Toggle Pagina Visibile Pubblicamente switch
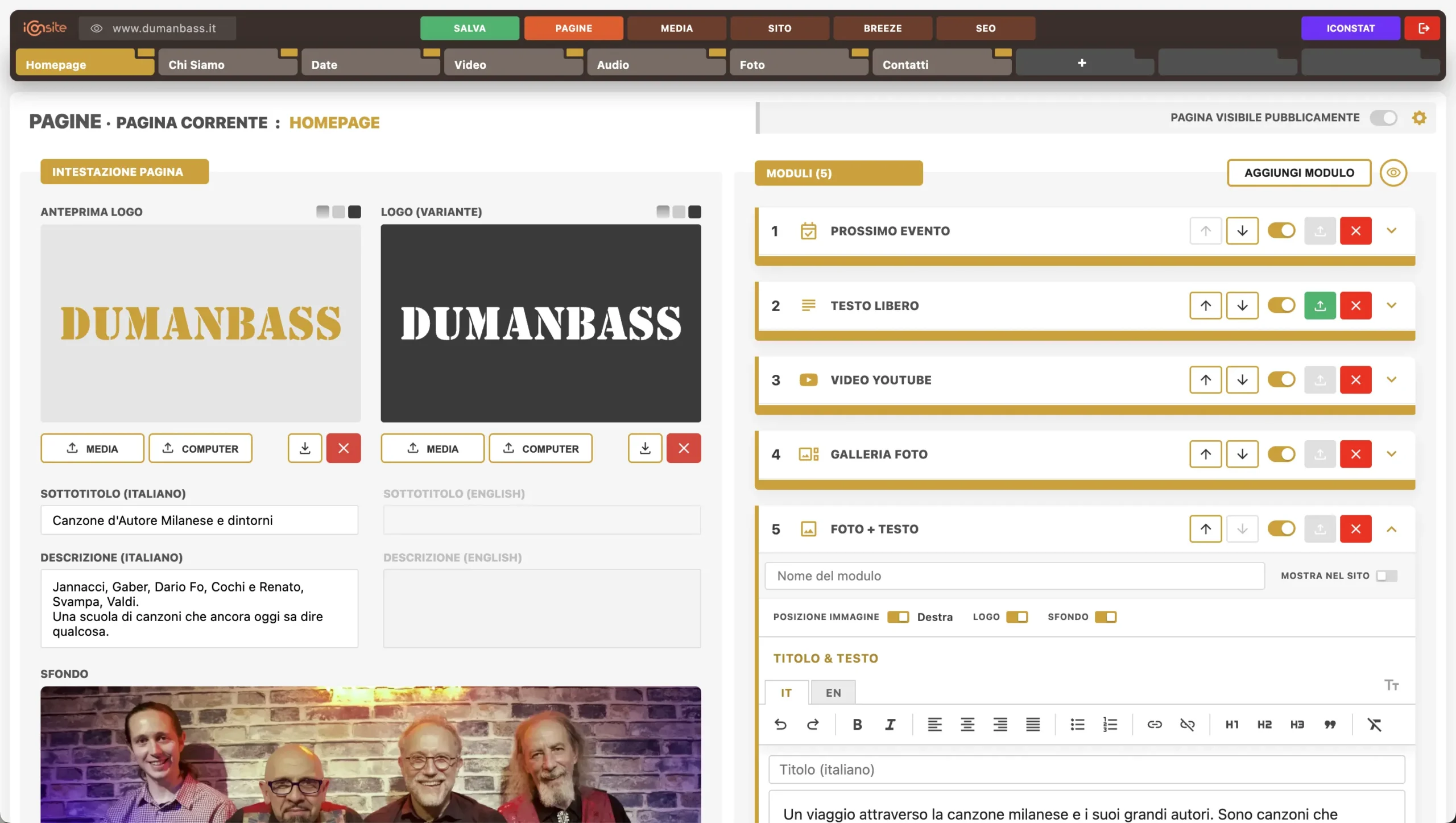 click(1383, 118)
